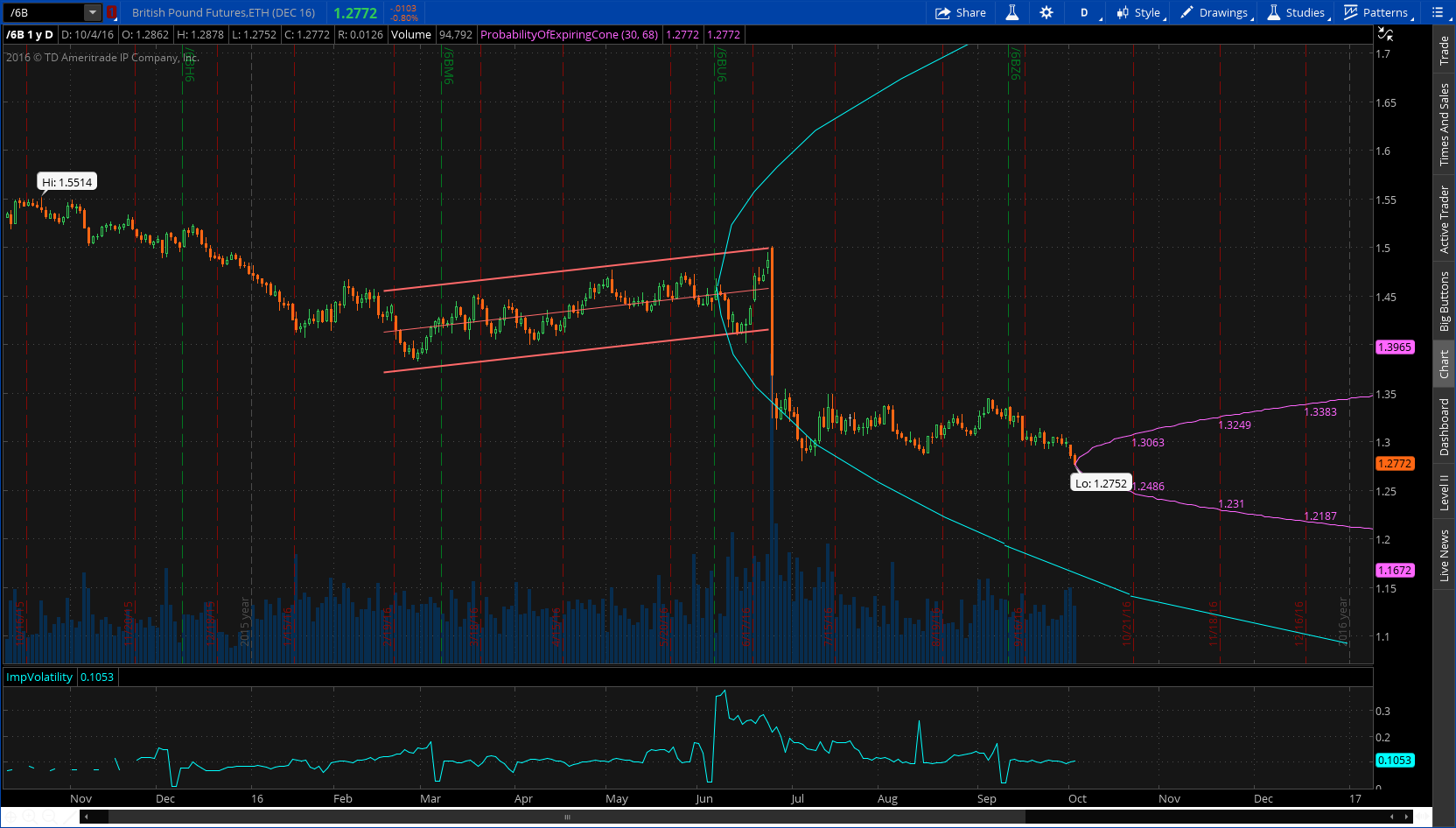Viewport: 1456px width, 828px height.
Task: Click the green 1.2772 quote price
Action: (x=355, y=13)
